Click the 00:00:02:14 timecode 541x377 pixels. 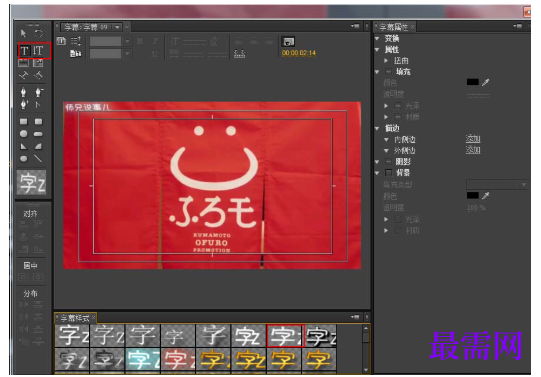(x=298, y=53)
